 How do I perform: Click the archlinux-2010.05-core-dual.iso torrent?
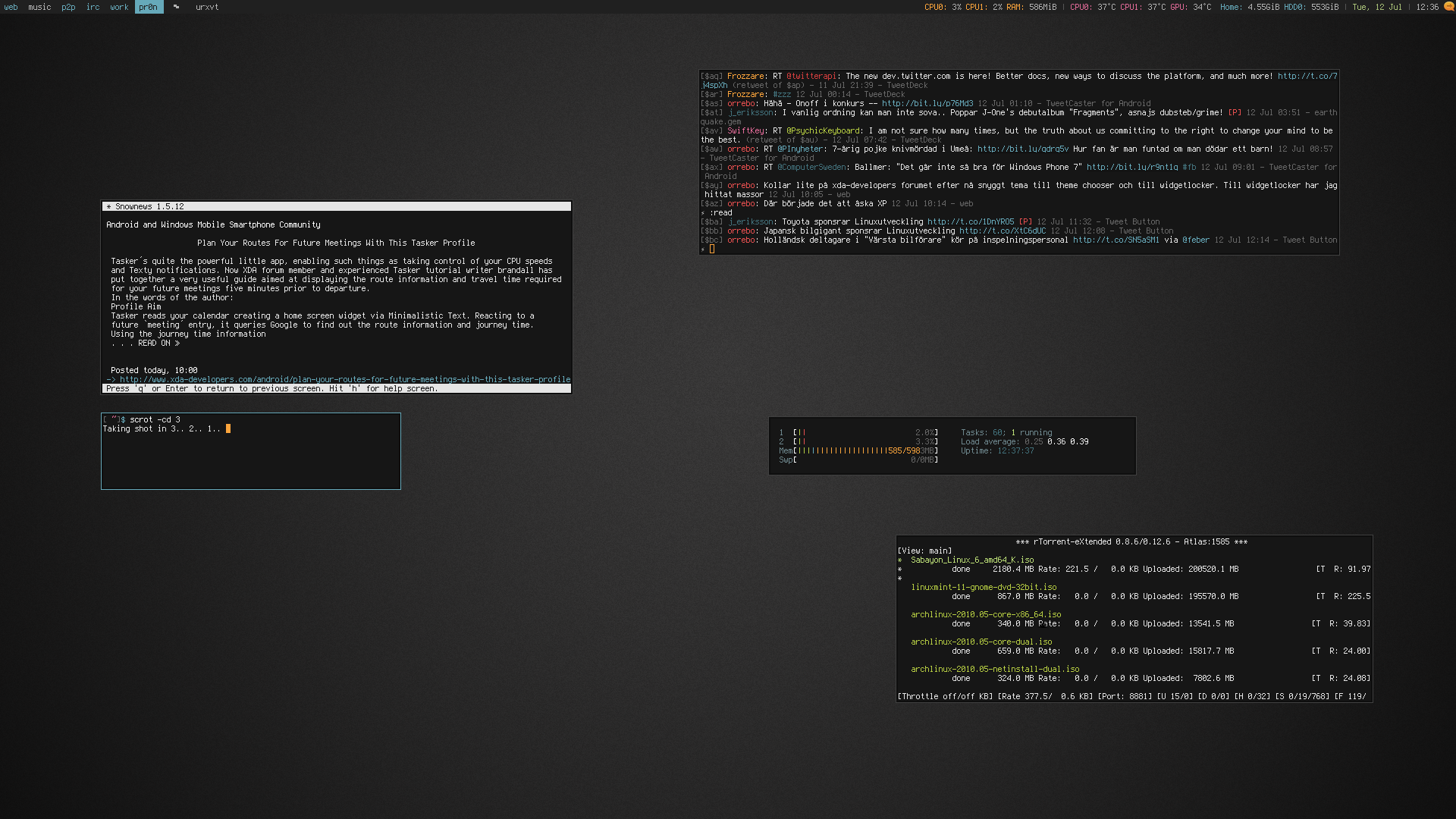pos(980,641)
